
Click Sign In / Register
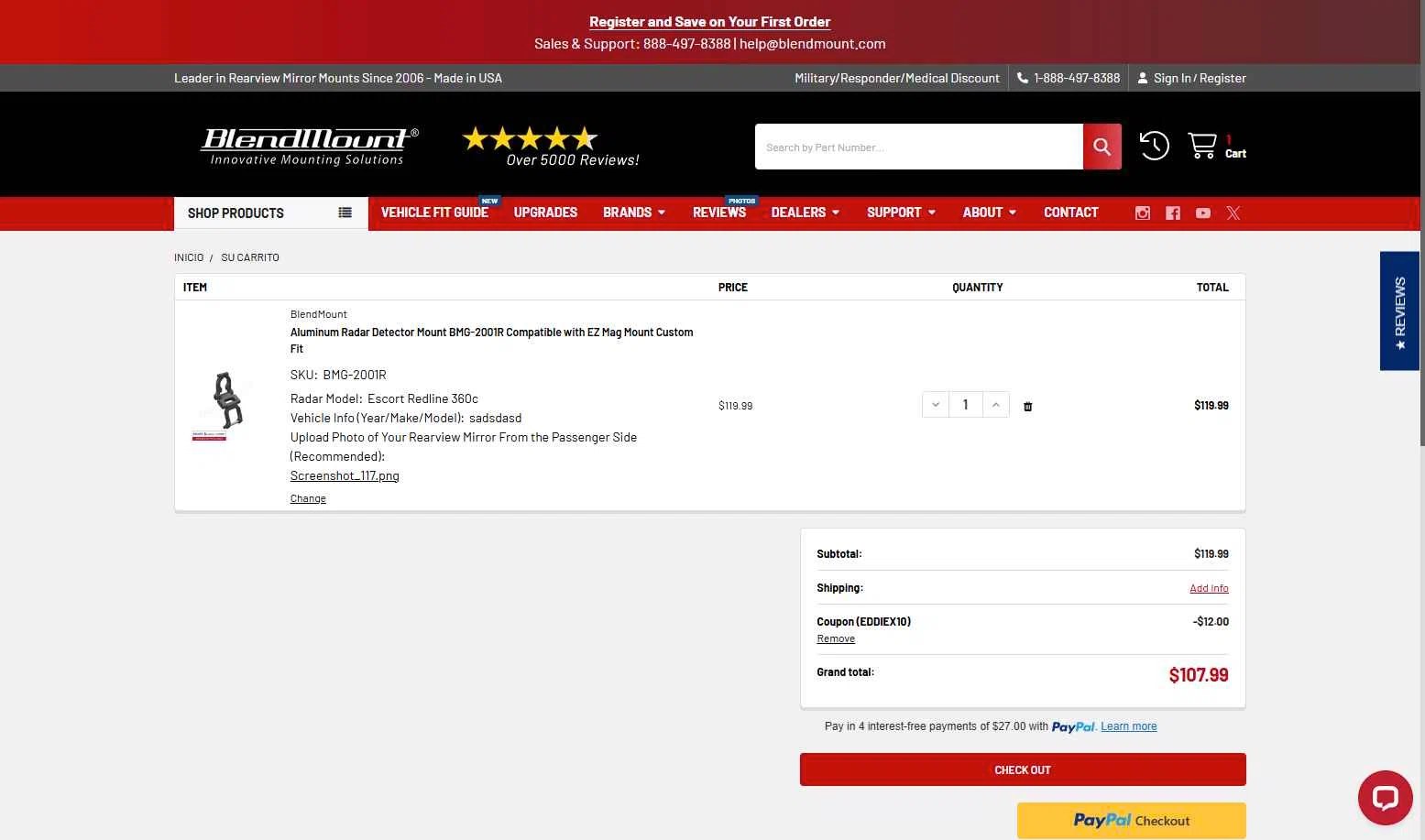(x=1191, y=78)
